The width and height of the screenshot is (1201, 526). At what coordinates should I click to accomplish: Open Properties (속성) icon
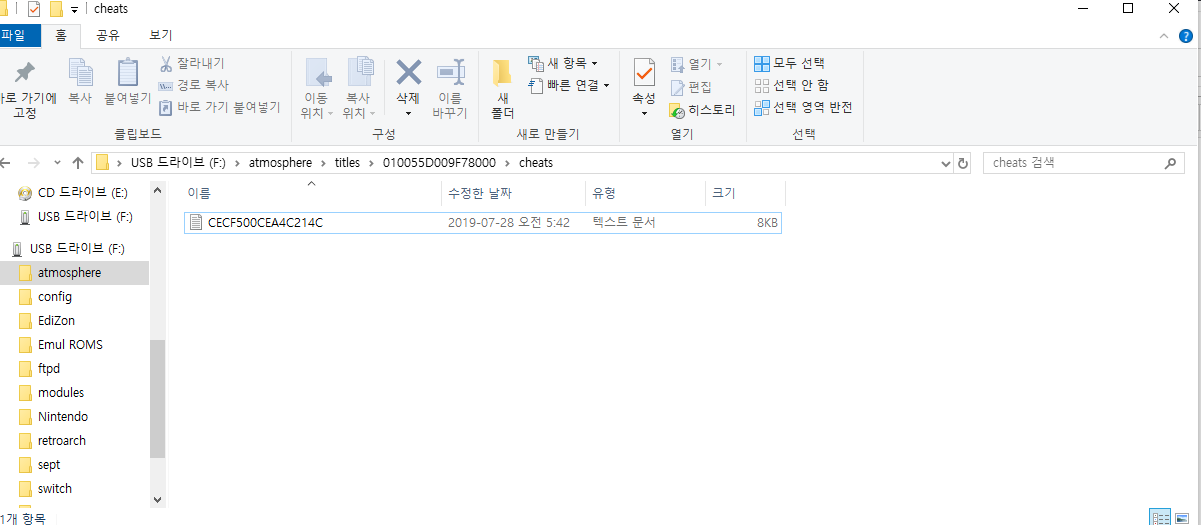(x=644, y=74)
